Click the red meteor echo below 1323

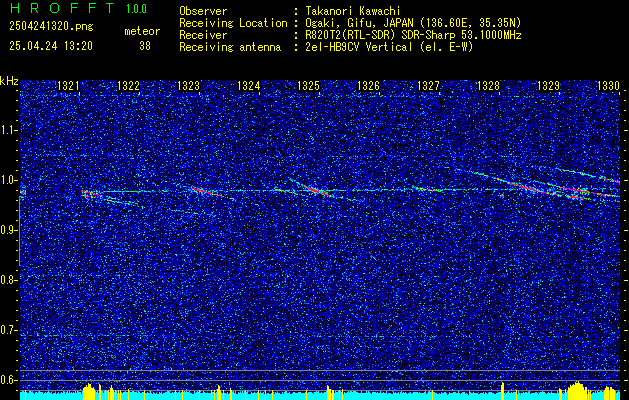(203, 191)
